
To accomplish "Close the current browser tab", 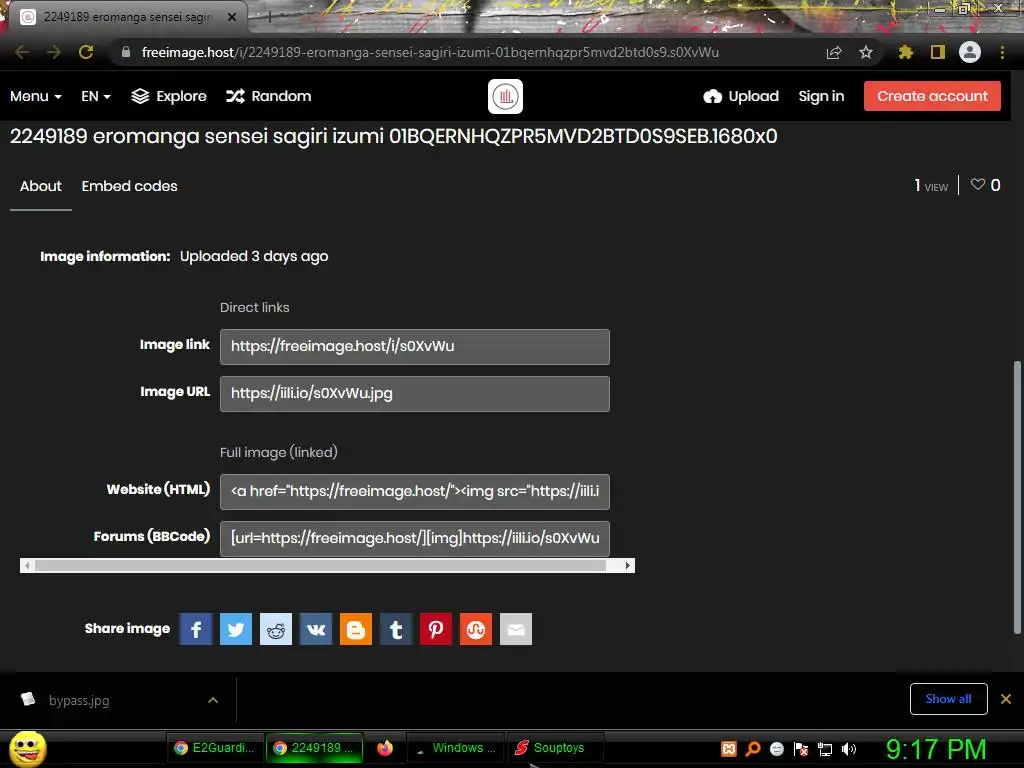I will point(232,17).
